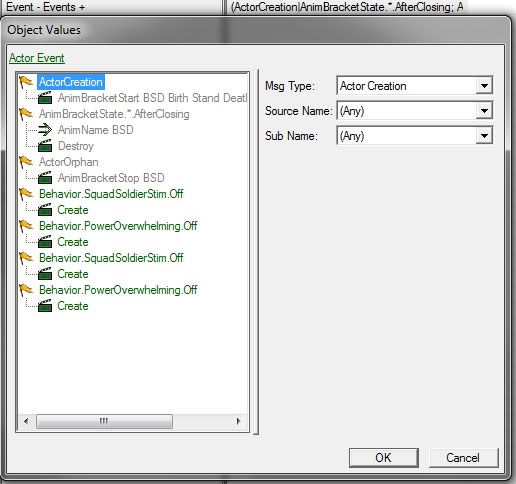Select the last Behavior.PowerOverwhelming.Off event
Image resolution: width=516 pixels, height=484 pixels.
(118, 290)
